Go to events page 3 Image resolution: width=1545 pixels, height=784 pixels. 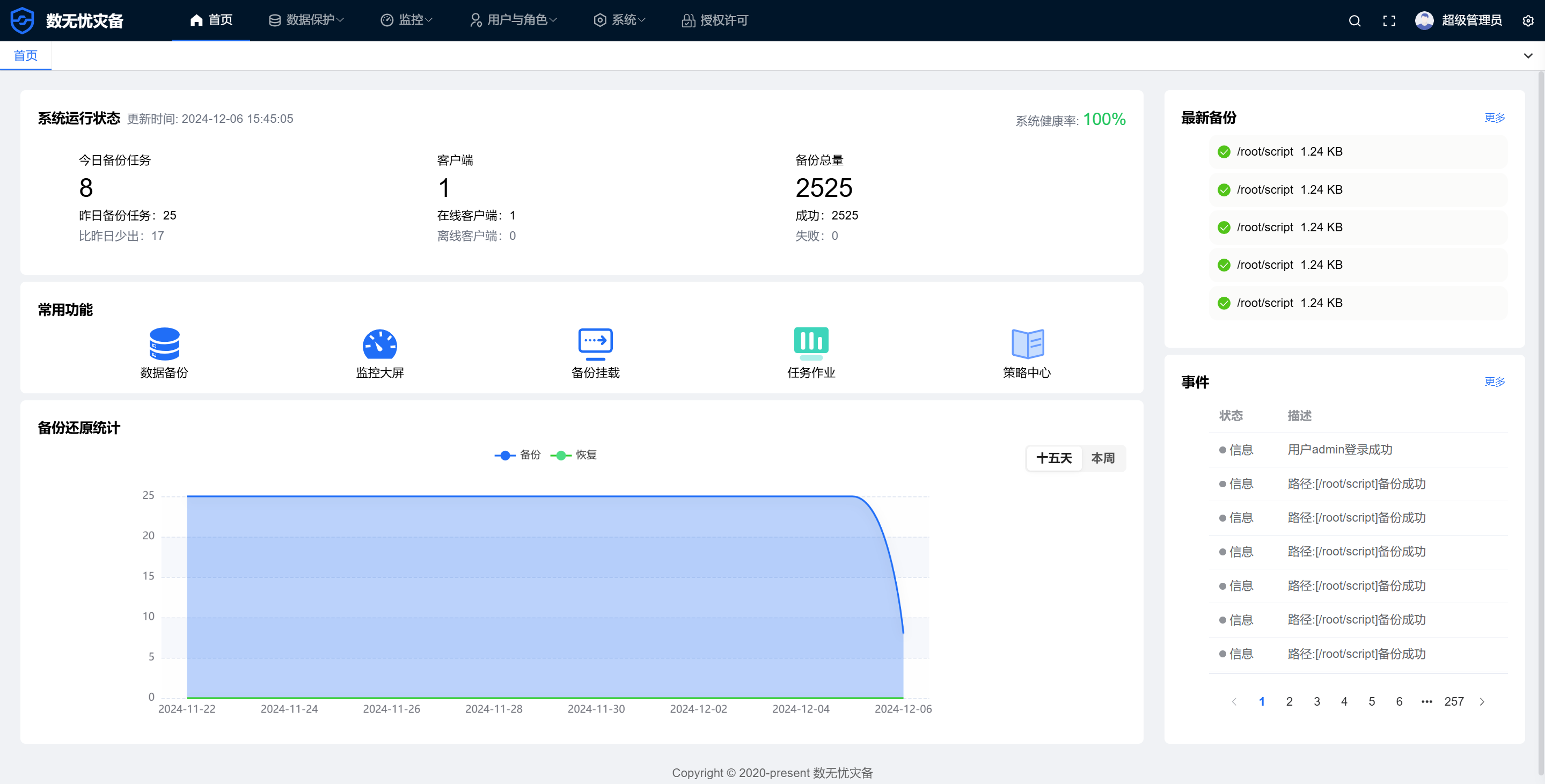1317,702
